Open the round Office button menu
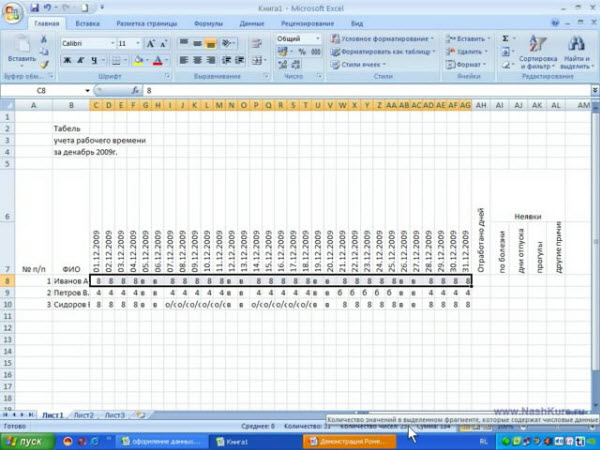The width and height of the screenshot is (600, 450). (12, 14)
